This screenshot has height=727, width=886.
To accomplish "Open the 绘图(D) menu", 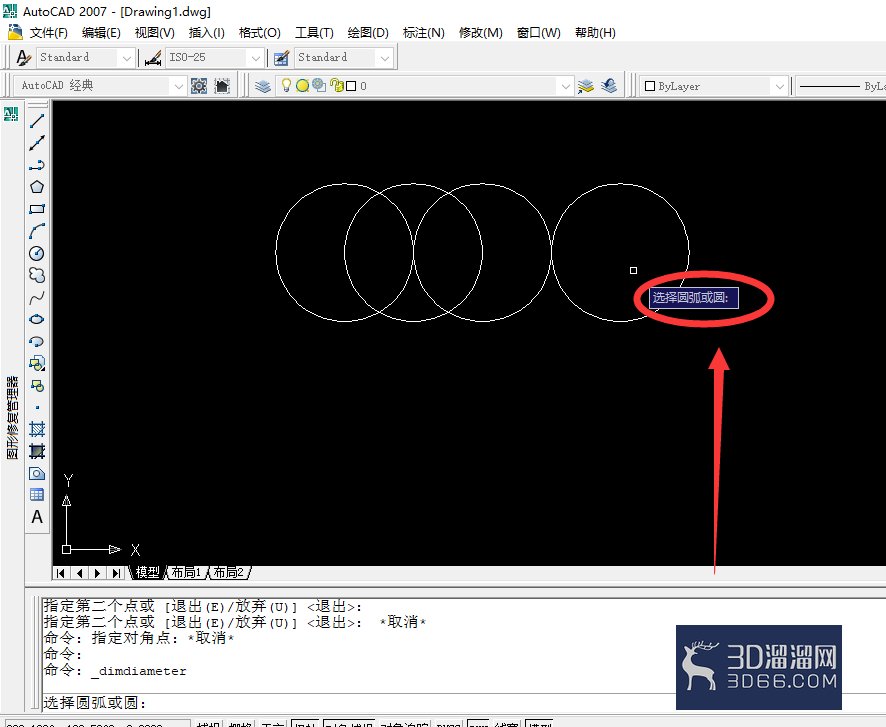I will [368, 33].
